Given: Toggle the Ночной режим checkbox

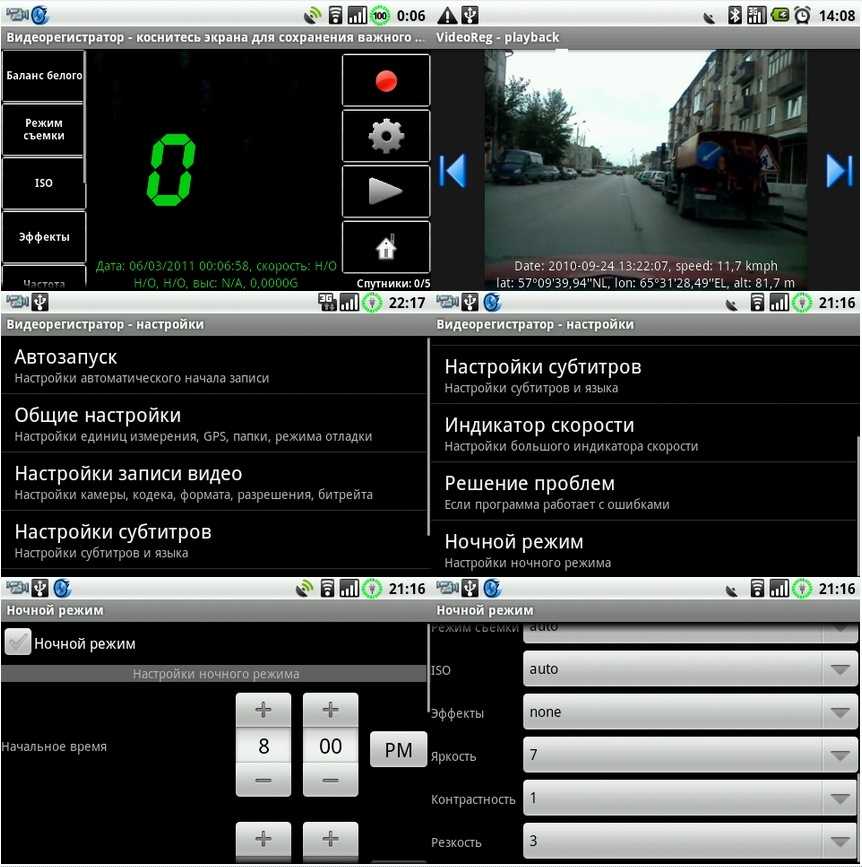Looking at the screenshot, I should (18, 643).
